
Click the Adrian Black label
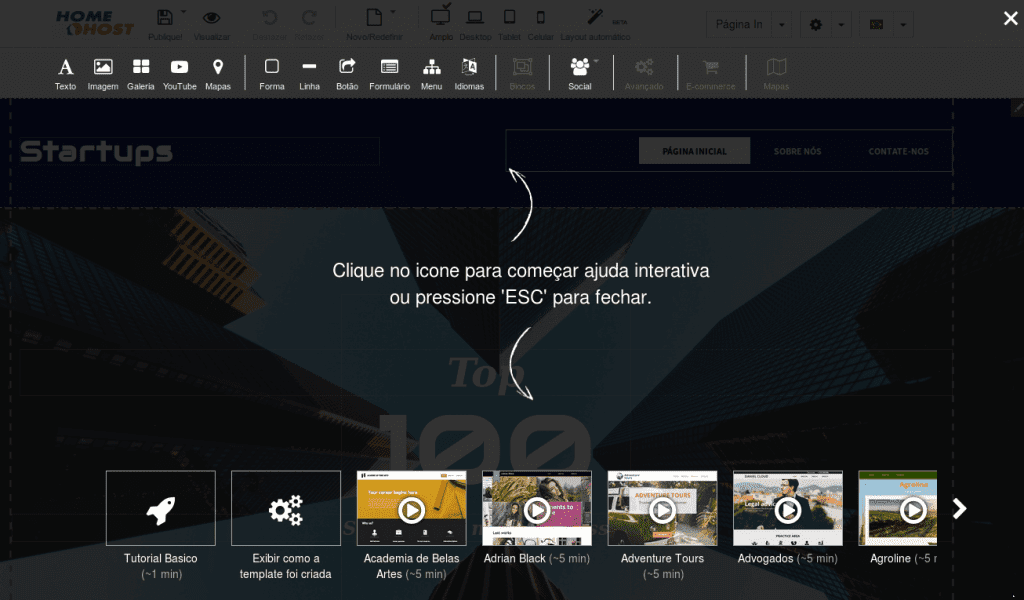[x=515, y=558]
